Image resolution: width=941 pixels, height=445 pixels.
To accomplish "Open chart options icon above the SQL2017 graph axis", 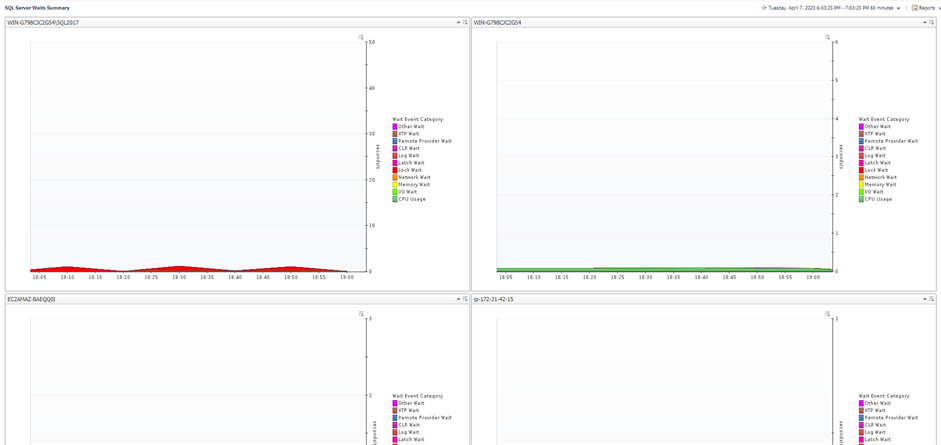I will pos(361,37).
